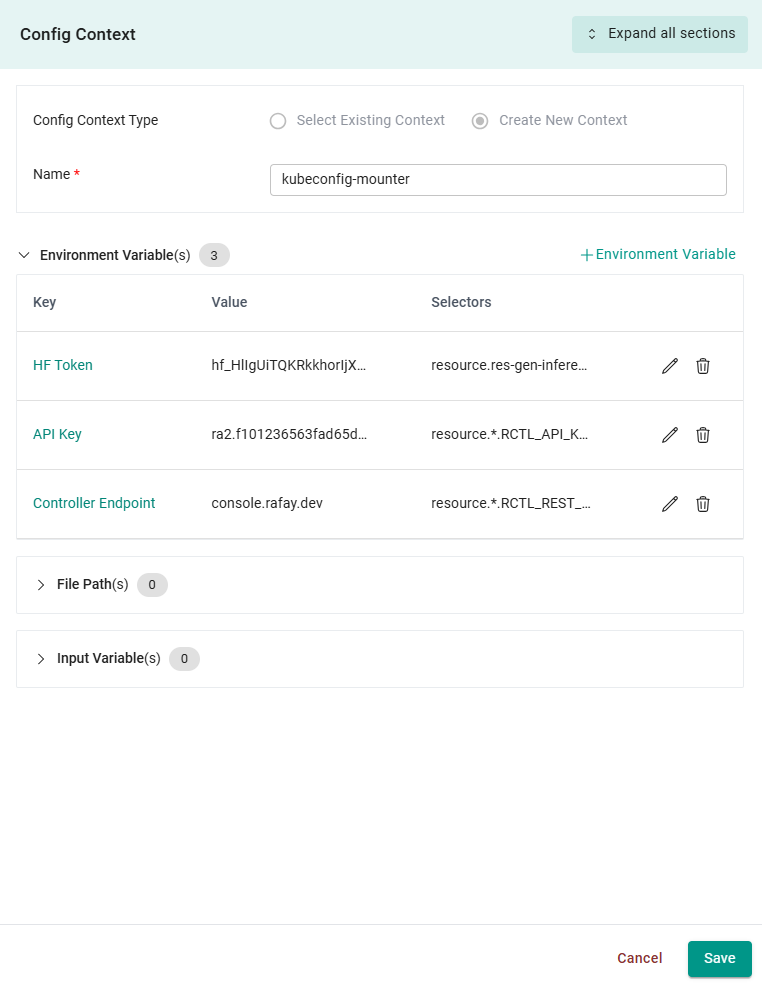Viewport: 762px width, 988px height.
Task: Click the File Path(s) count badge
Action: click(x=152, y=585)
